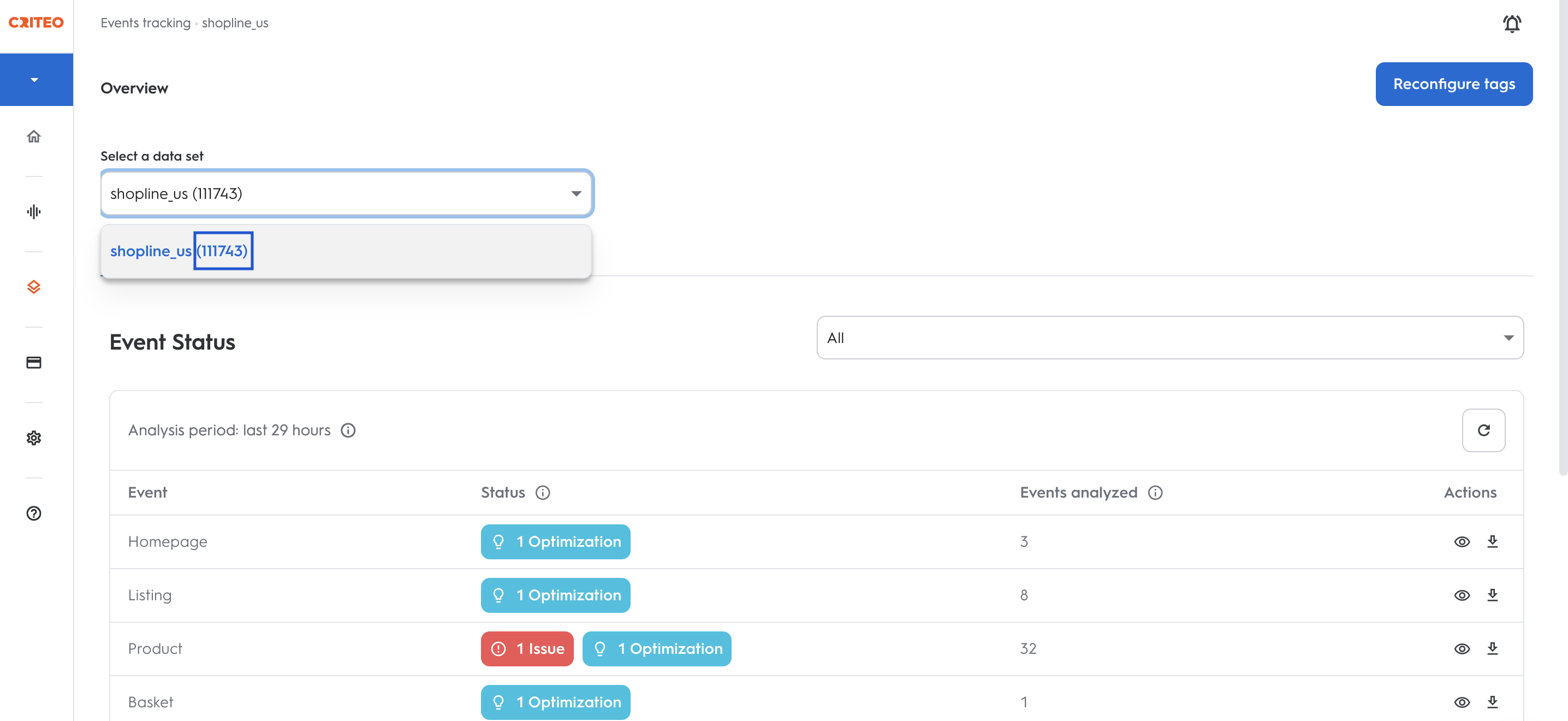
Task: View details of the Product event
Action: click(1462, 648)
